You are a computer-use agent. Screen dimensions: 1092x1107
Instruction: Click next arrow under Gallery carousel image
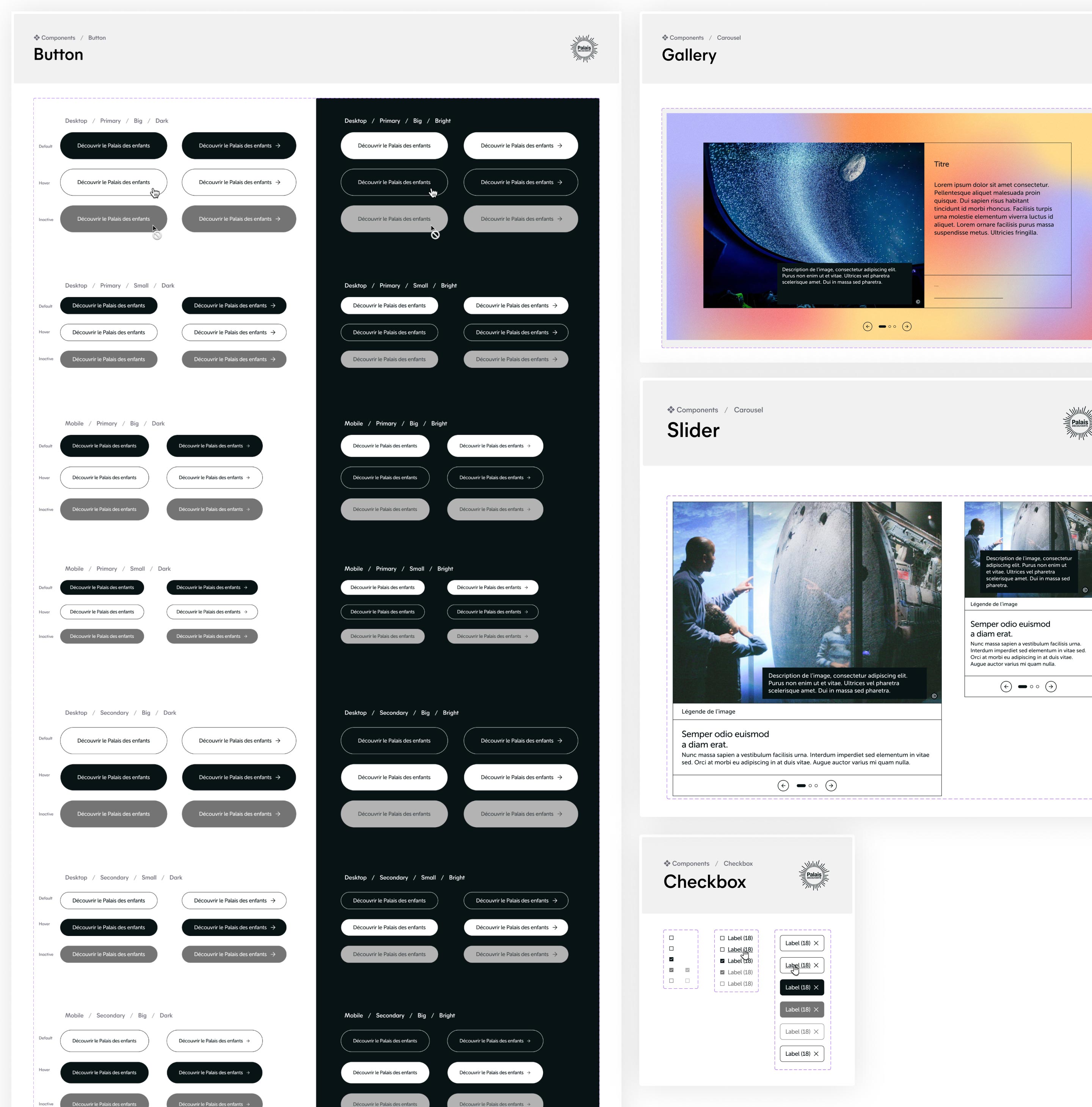(906, 327)
